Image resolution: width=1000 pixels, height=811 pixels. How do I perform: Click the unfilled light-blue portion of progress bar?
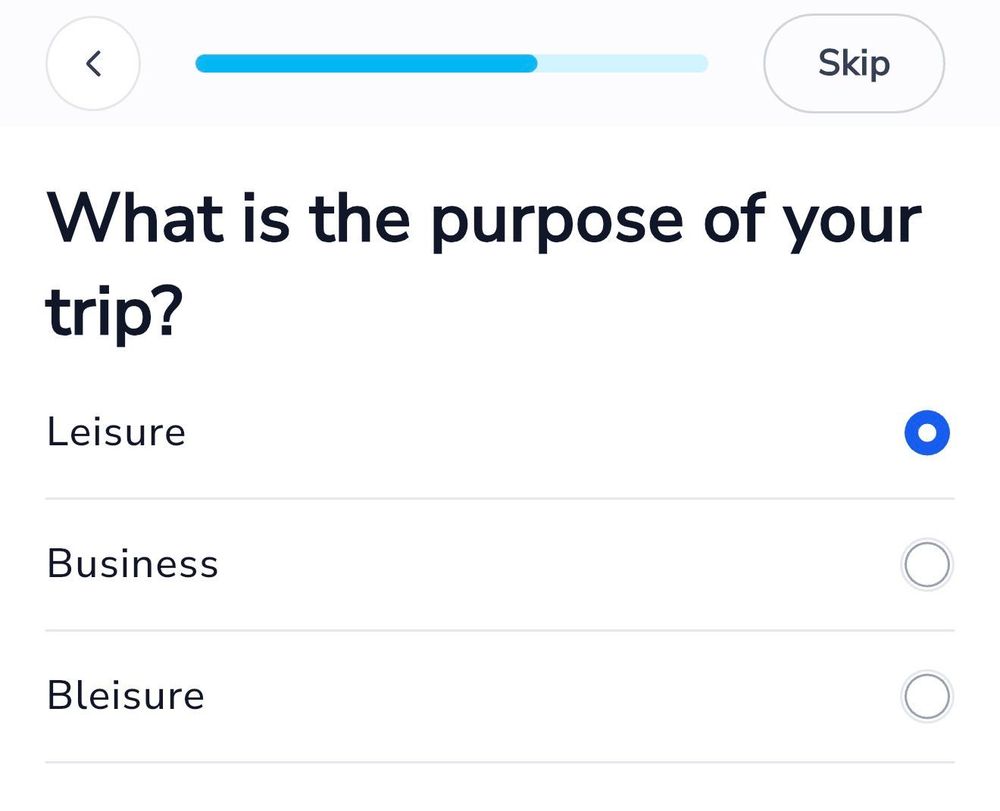(x=622, y=64)
